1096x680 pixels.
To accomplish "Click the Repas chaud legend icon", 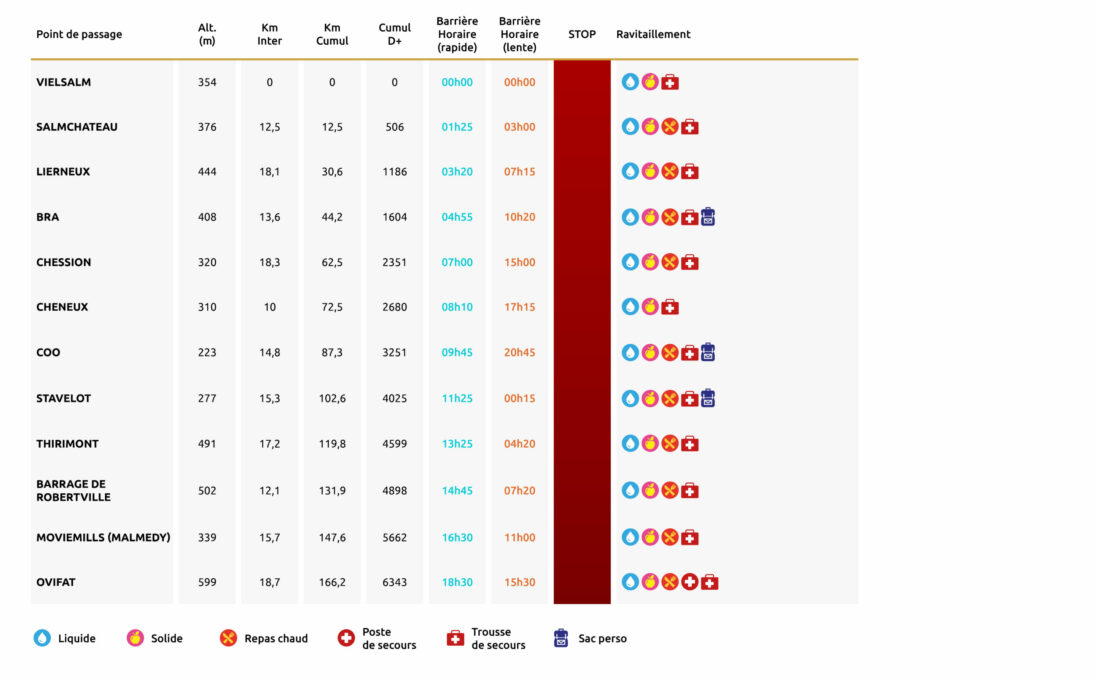I will (228, 638).
